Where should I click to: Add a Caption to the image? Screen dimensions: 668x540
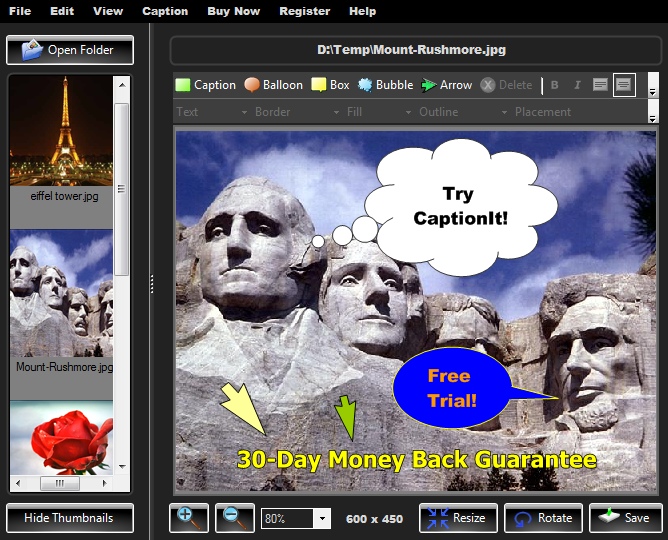pos(205,85)
